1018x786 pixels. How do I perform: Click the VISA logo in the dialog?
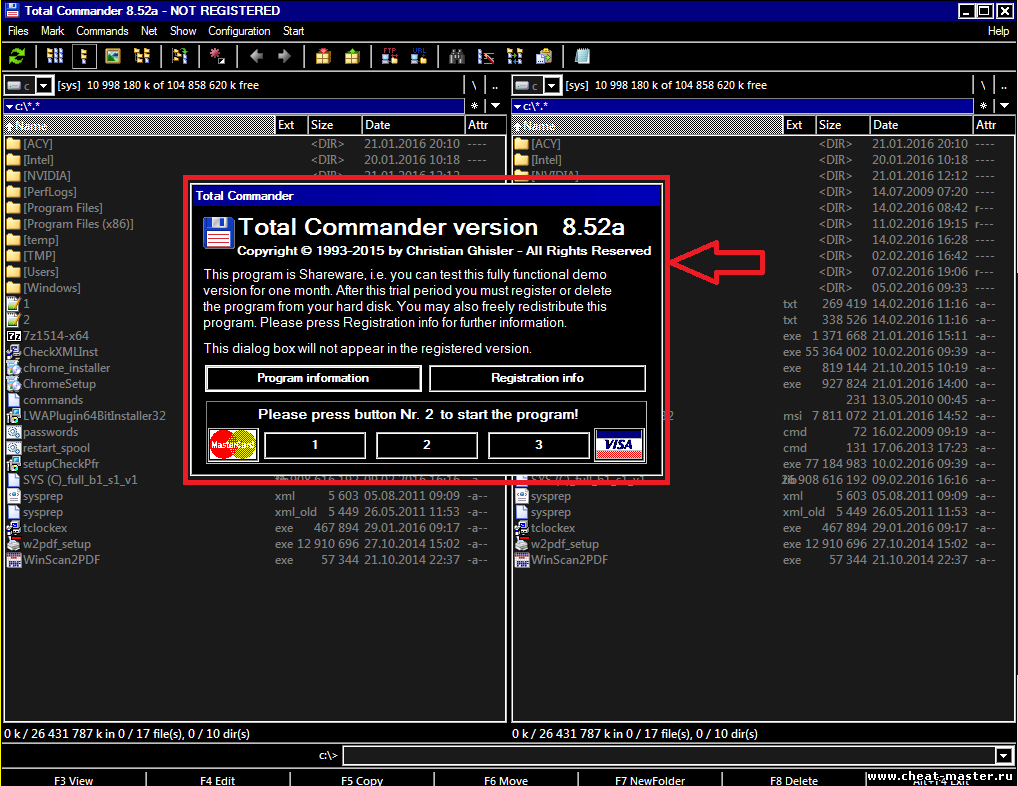[x=619, y=445]
